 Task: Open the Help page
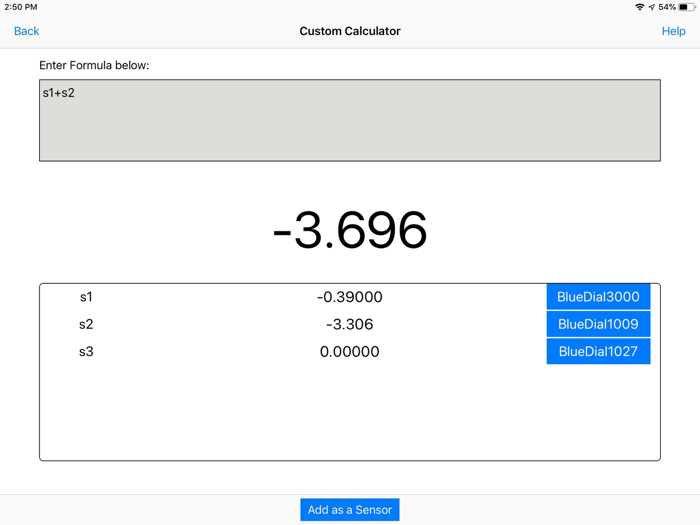[x=673, y=31]
